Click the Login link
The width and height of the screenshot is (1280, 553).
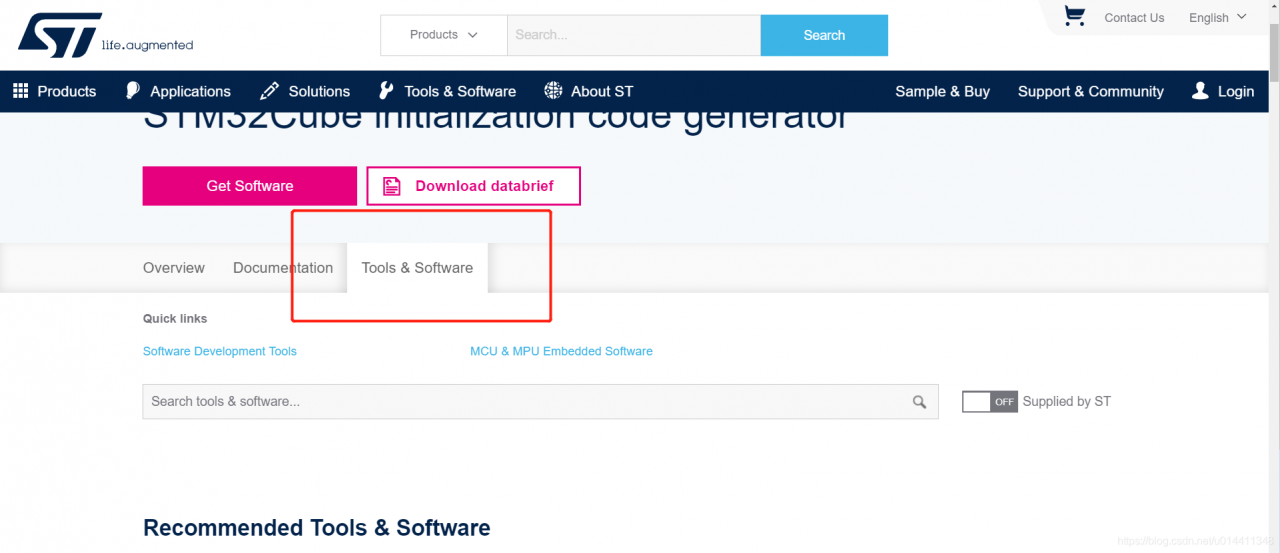pos(1236,91)
